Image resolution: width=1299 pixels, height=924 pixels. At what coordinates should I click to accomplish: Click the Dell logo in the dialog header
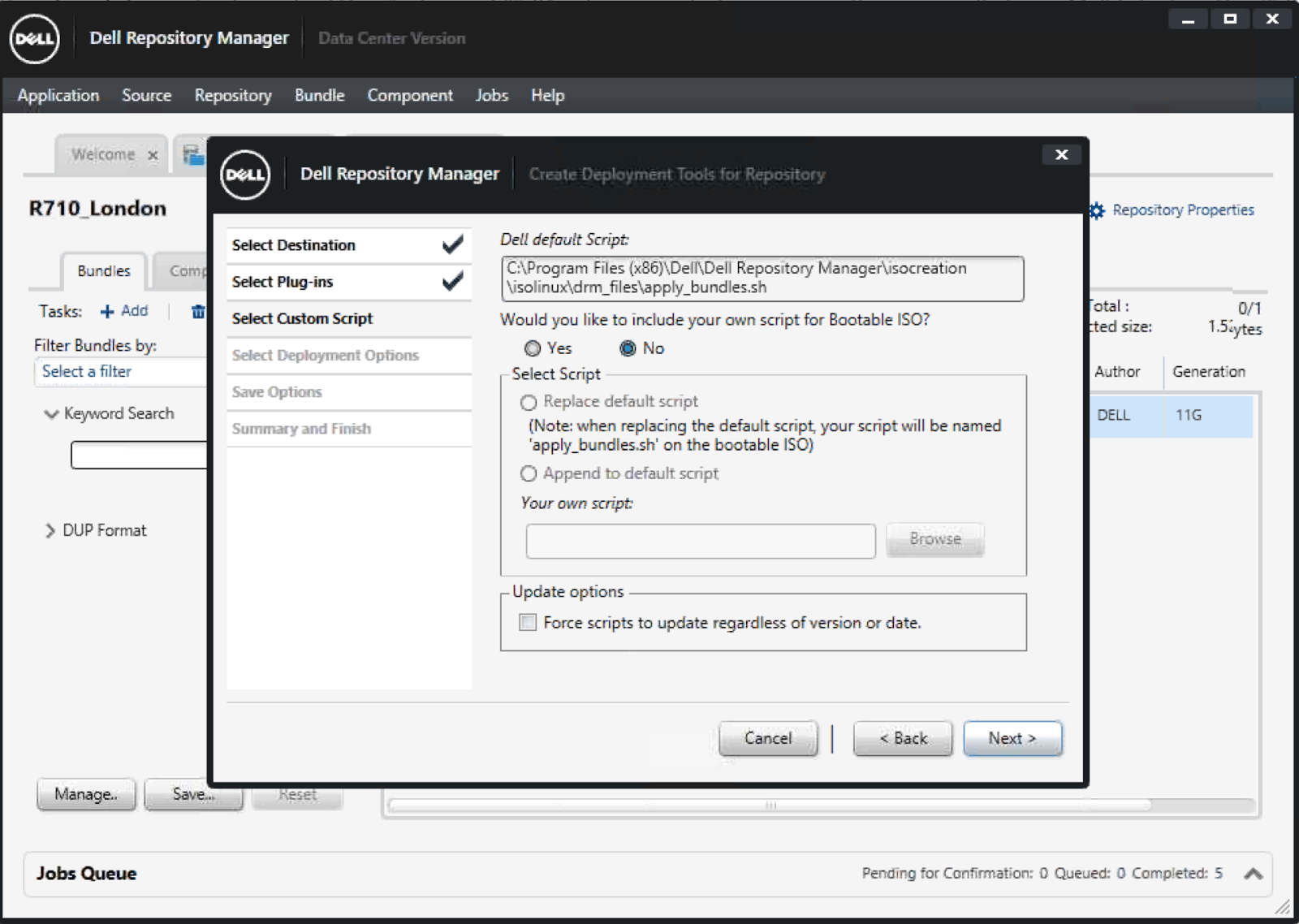click(245, 174)
